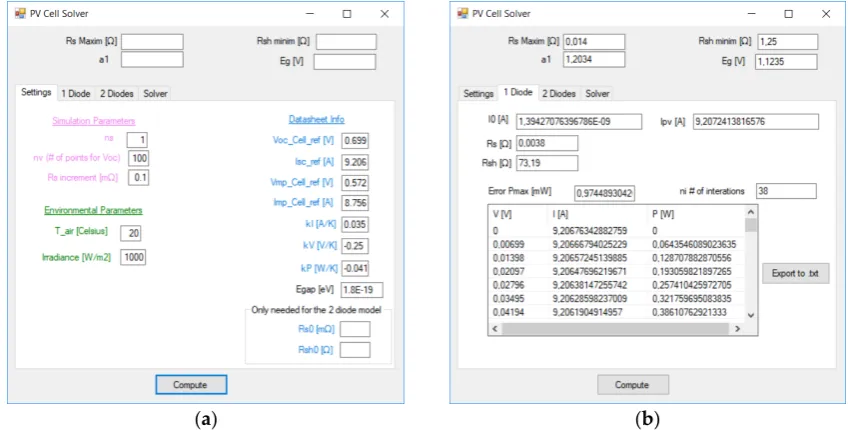Click the Voc_Cell_ref field
849x430 pixels.
click(355, 140)
